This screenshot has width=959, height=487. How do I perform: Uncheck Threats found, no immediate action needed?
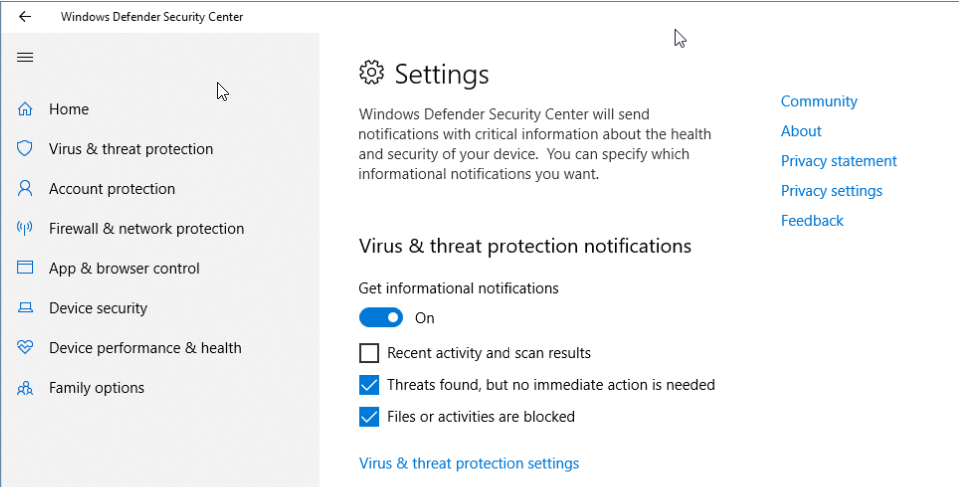click(369, 385)
